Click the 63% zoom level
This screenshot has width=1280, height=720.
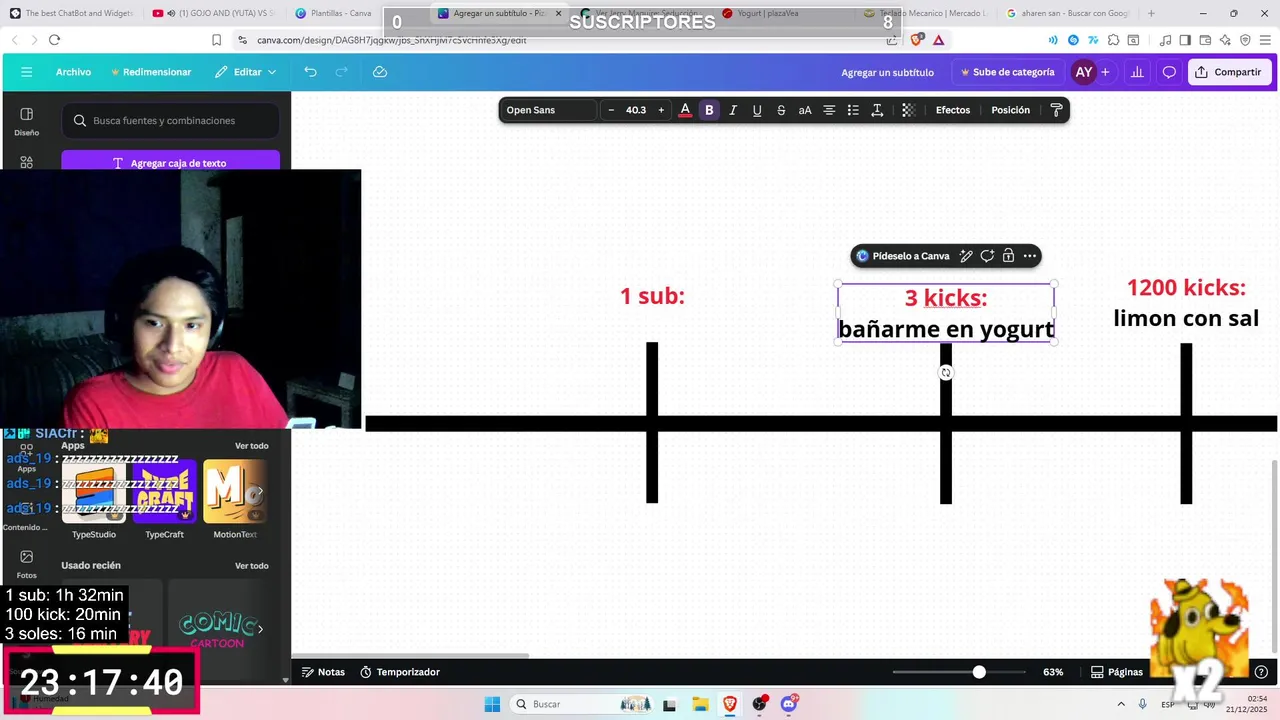coord(1053,672)
